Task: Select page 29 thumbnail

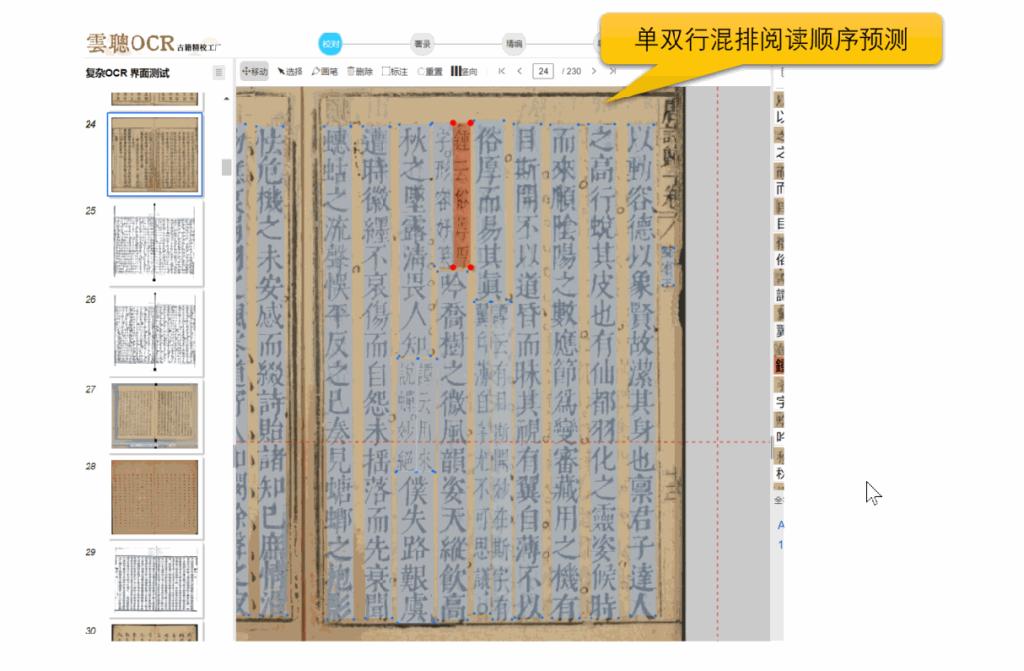Action: click(155, 580)
